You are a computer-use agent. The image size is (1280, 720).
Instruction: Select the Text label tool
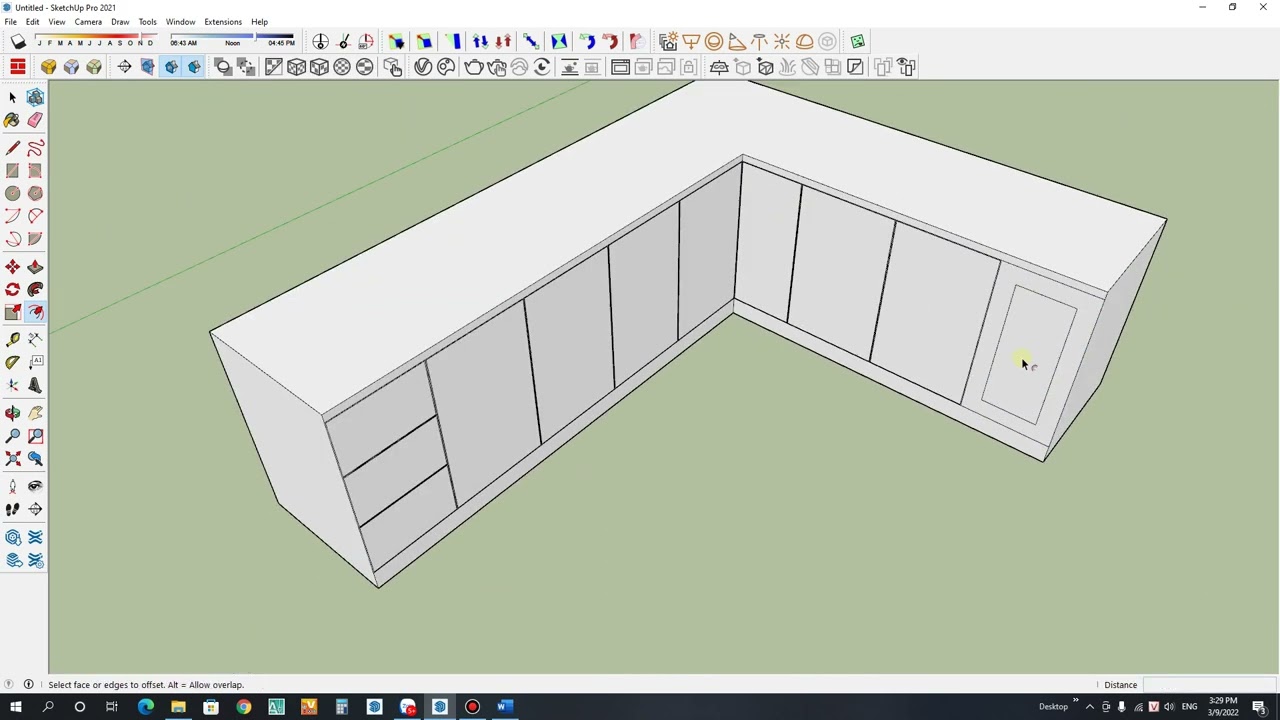click(x=35, y=363)
